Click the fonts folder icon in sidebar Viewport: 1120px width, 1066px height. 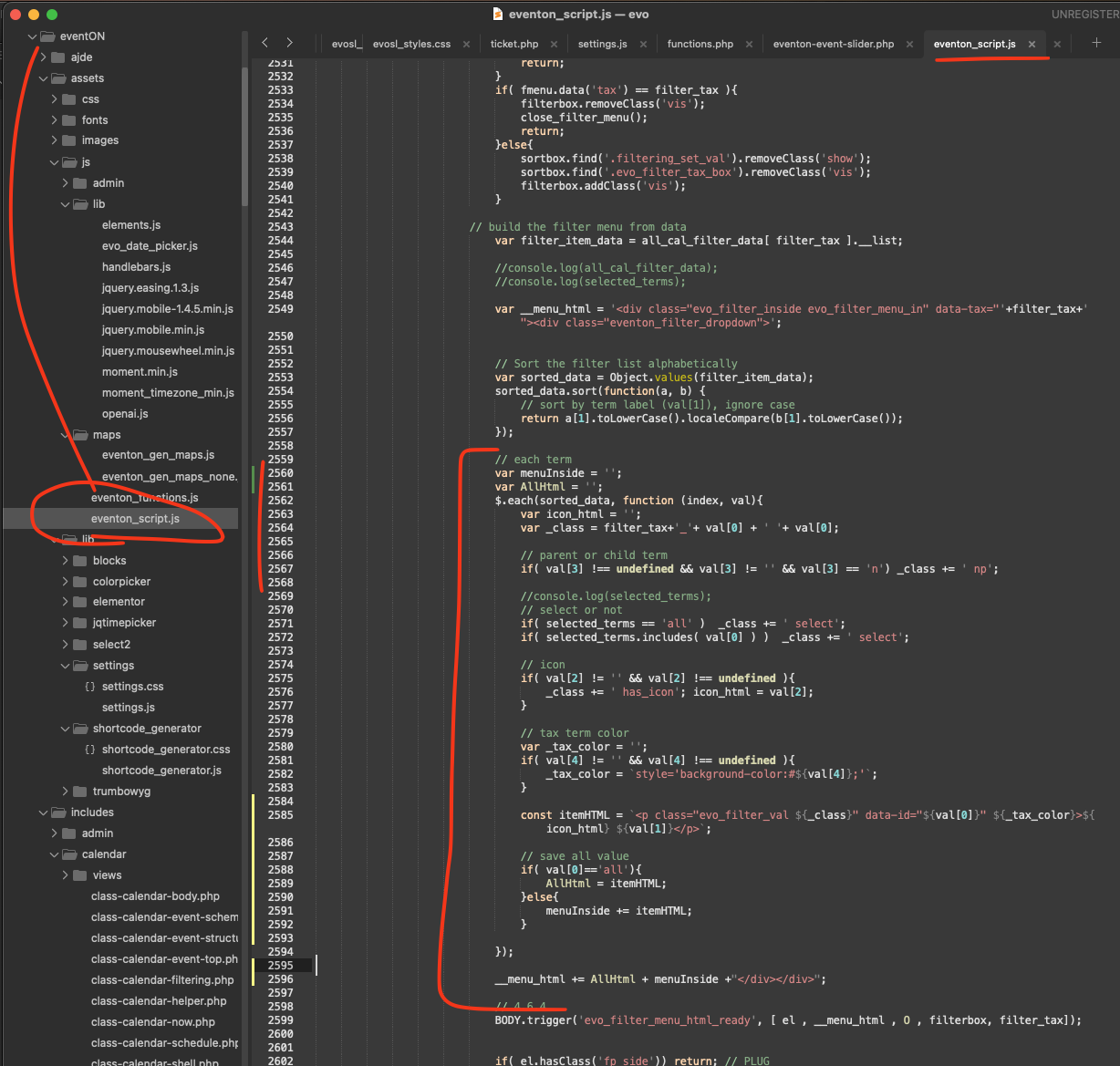[x=69, y=119]
